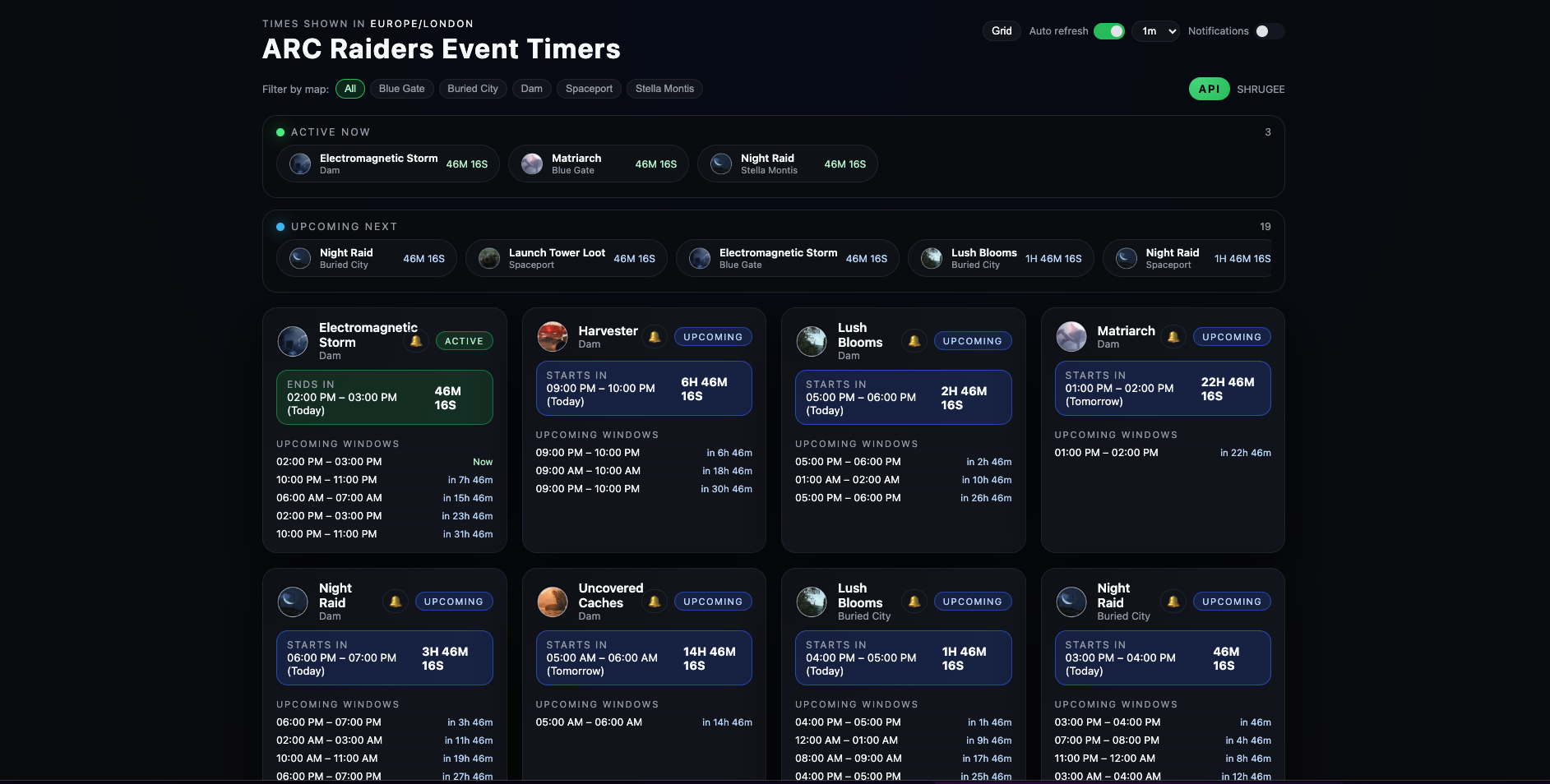1550x784 pixels.
Task: Click the active Matriarch Blue Gate chip
Action: tap(598, 164)
